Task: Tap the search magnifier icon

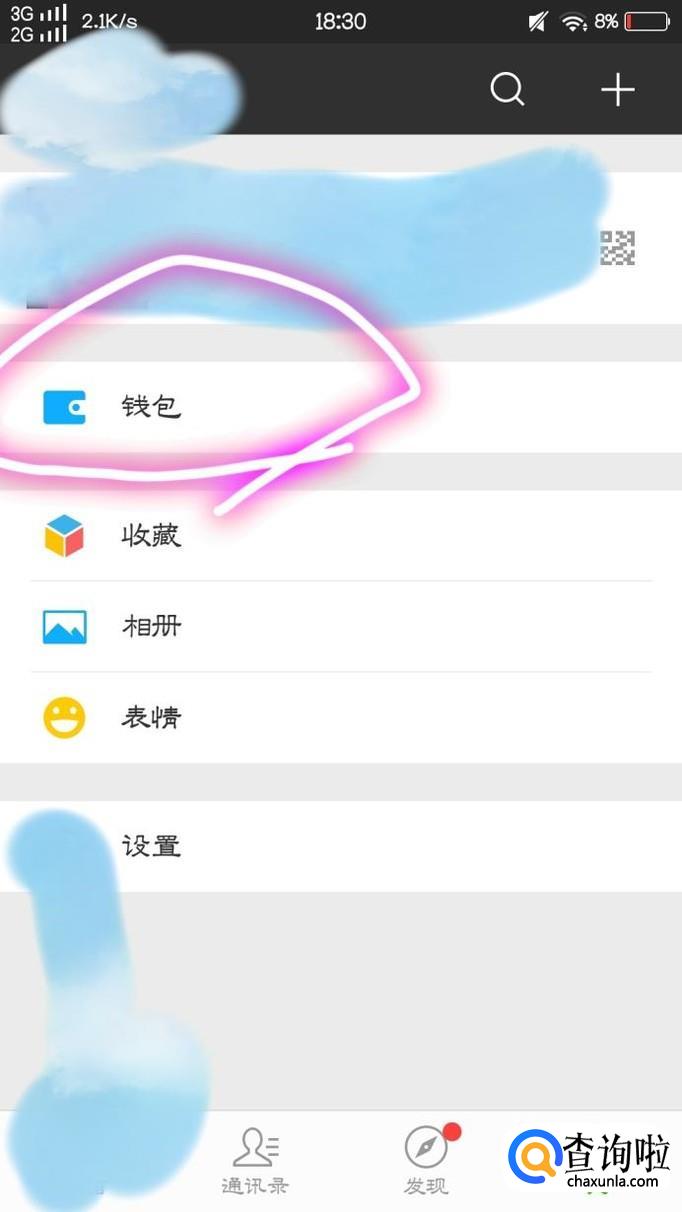Action: 507,90
